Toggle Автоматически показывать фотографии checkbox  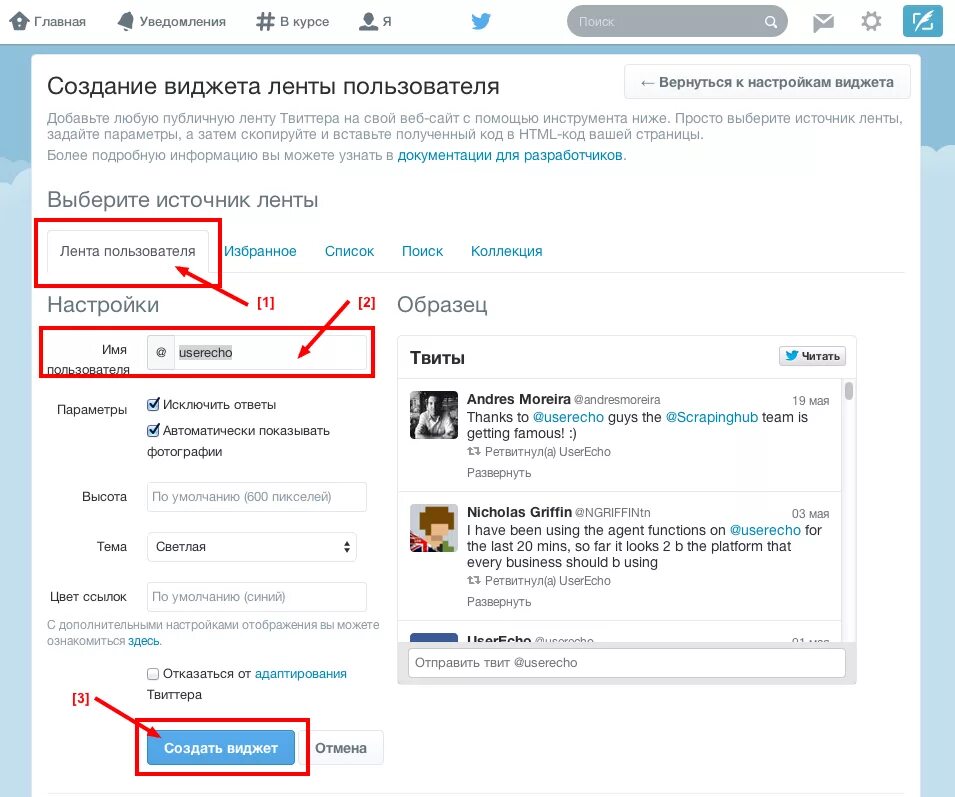153,430
